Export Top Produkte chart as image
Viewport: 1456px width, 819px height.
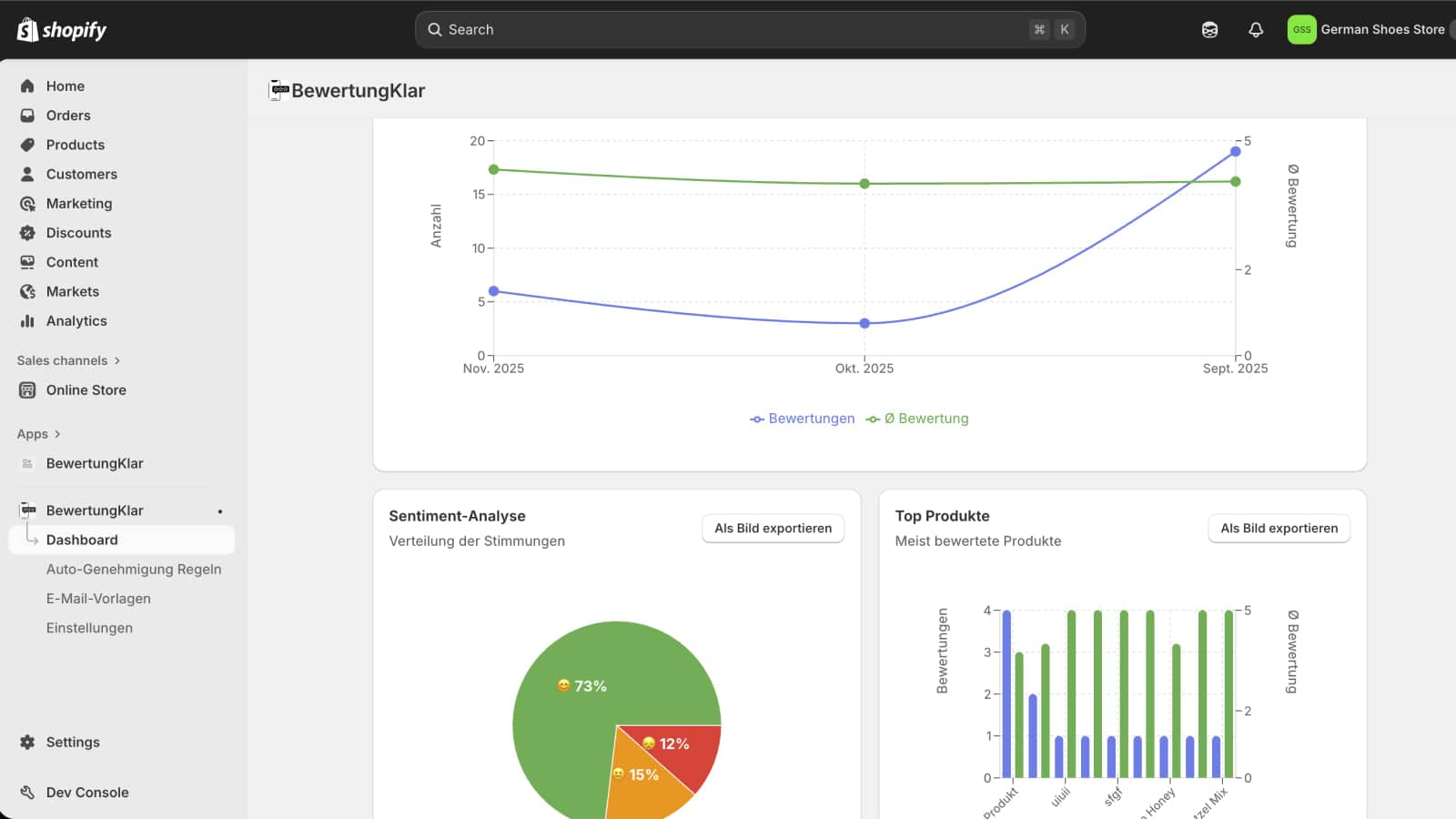pyautogui.click(x=1279, y=529)
